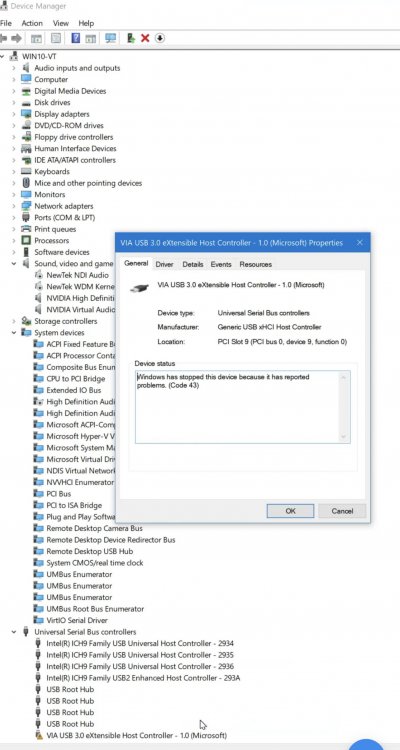Select the General tab
The image size is (400, 750).
click(136, 264)
